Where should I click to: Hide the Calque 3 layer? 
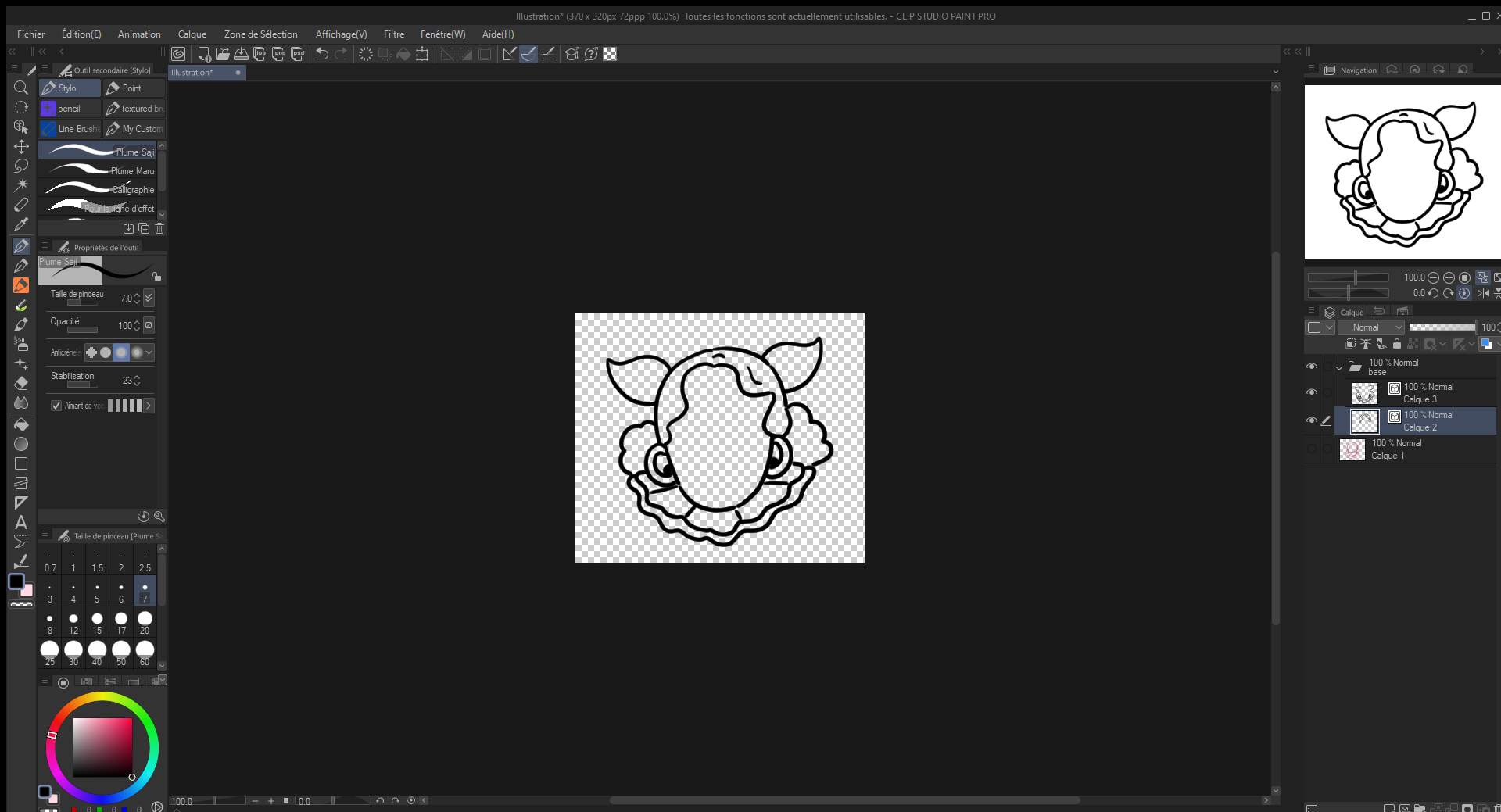pyautogui.click(x=1312, y=392)
